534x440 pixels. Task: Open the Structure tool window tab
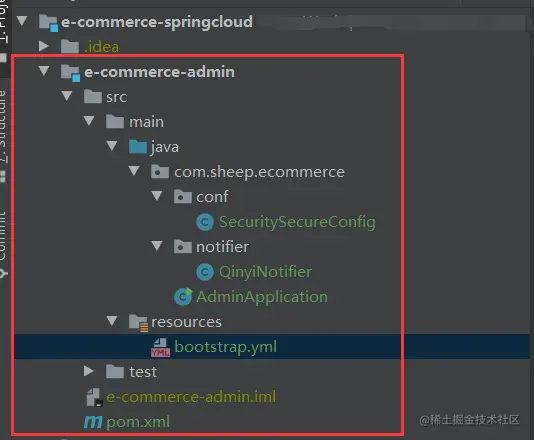click(x=3, y=127)
